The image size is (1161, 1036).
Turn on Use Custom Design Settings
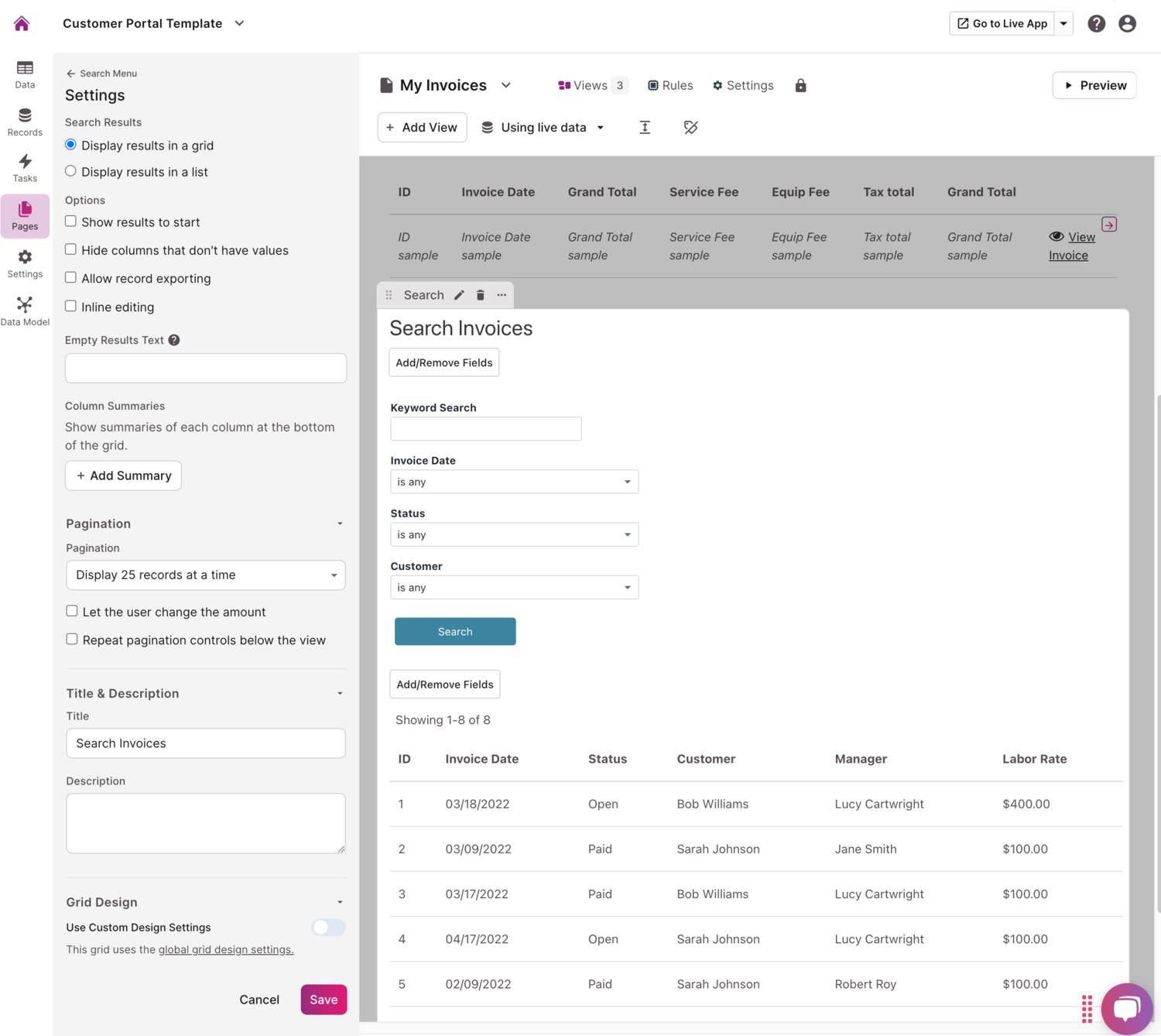pos(327,927)
